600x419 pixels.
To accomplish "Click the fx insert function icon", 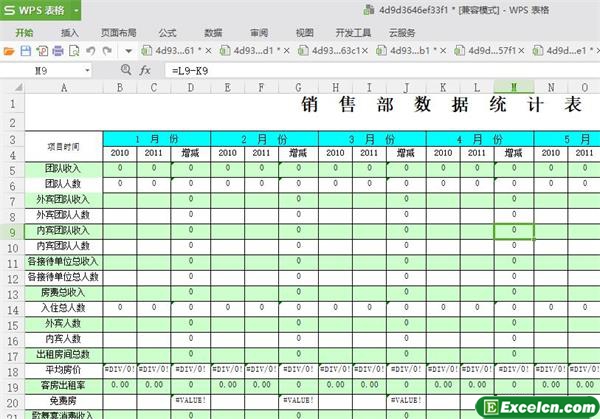I will (145, 71).
